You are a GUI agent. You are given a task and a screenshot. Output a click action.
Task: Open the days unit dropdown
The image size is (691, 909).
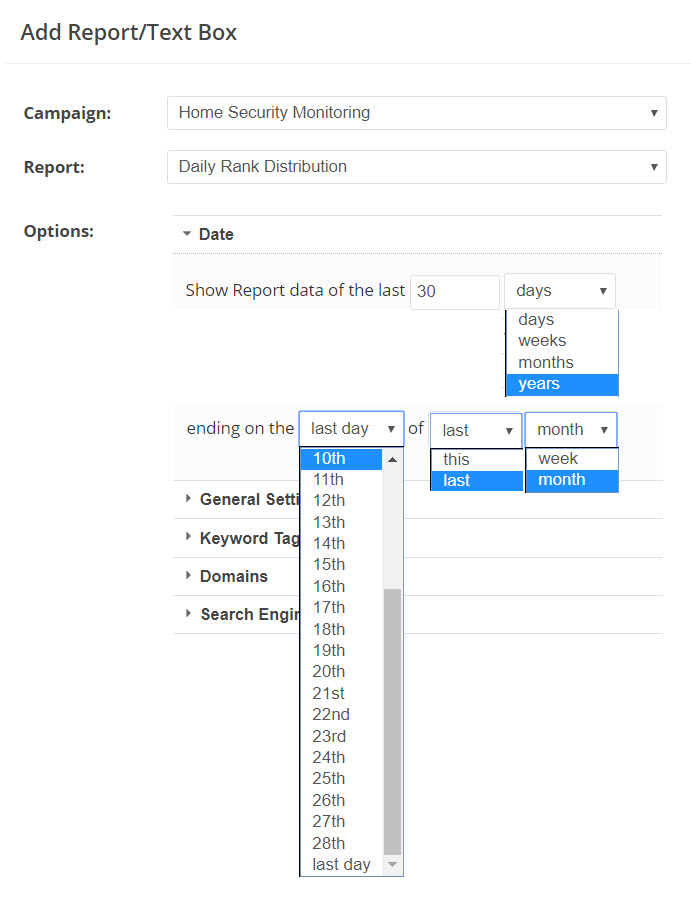tap(560, 291)
